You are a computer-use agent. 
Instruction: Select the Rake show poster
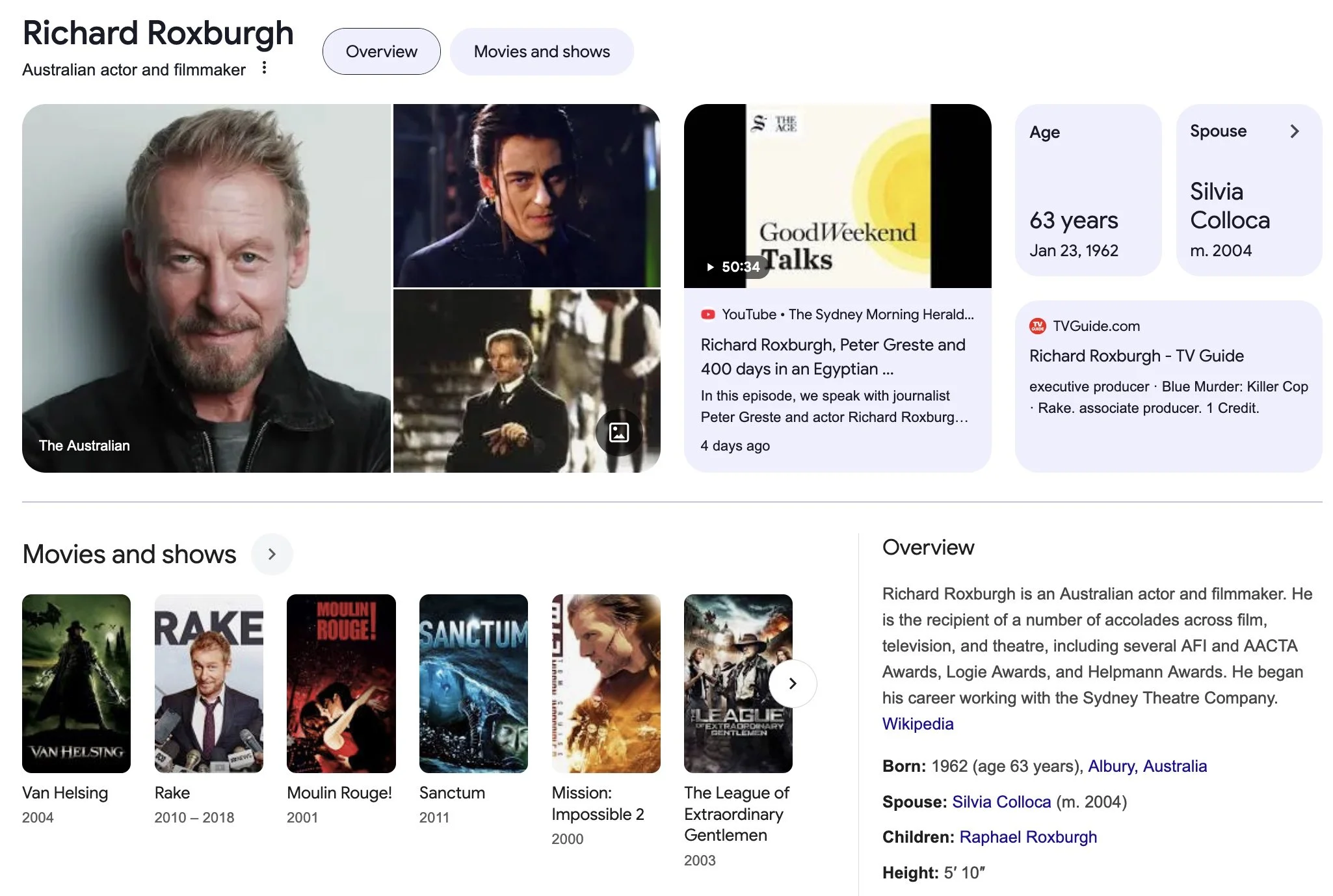click(209, 683)
